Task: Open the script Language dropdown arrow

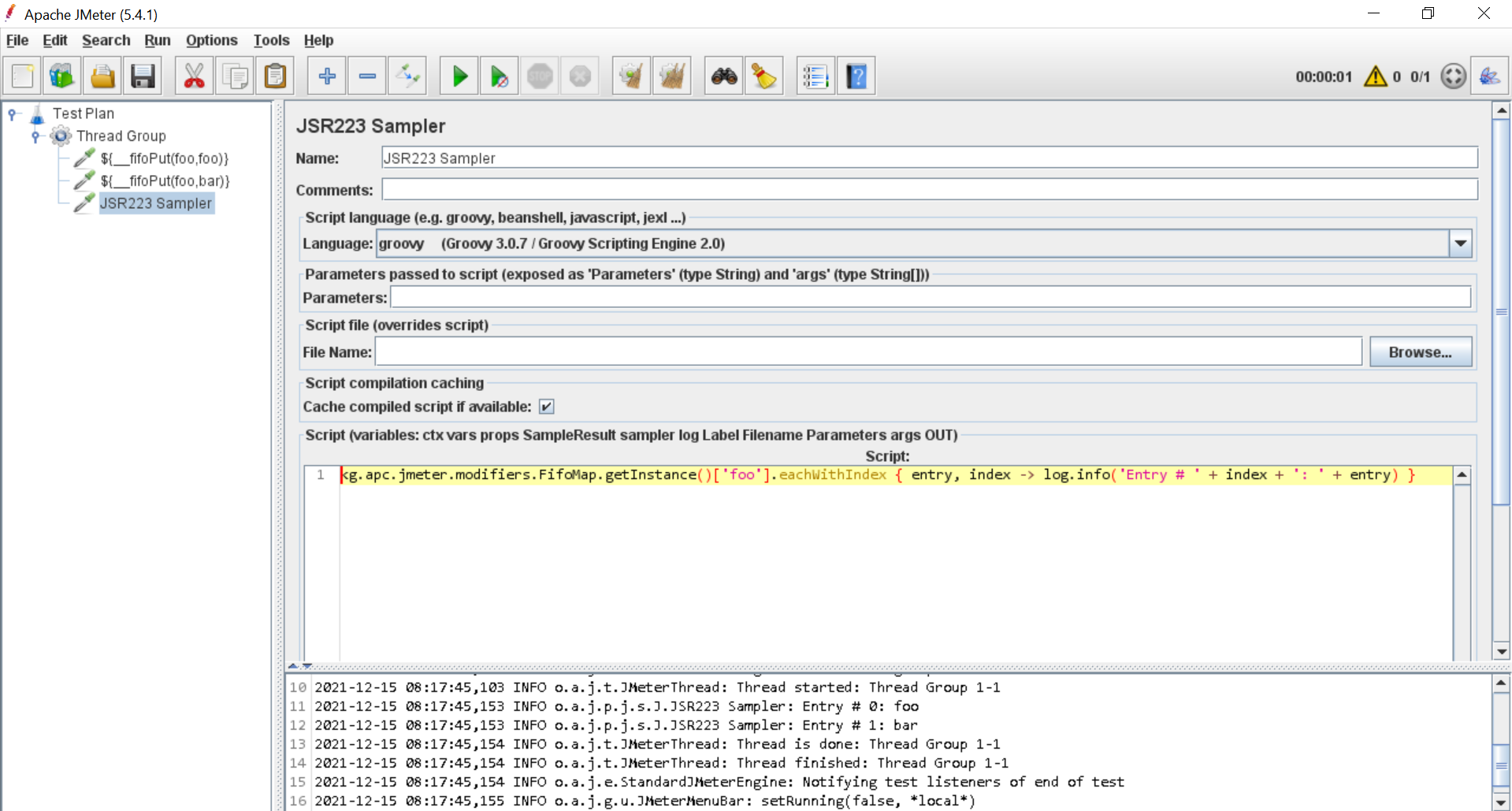Action: (1461, 244)
